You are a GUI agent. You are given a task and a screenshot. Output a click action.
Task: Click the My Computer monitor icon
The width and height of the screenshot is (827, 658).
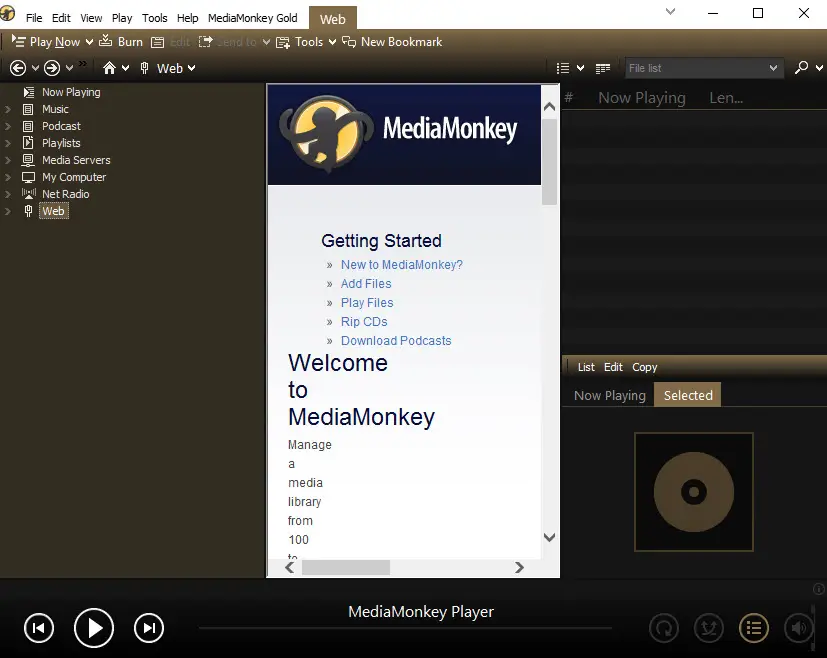pyautogui.click(x=28, y=177)
